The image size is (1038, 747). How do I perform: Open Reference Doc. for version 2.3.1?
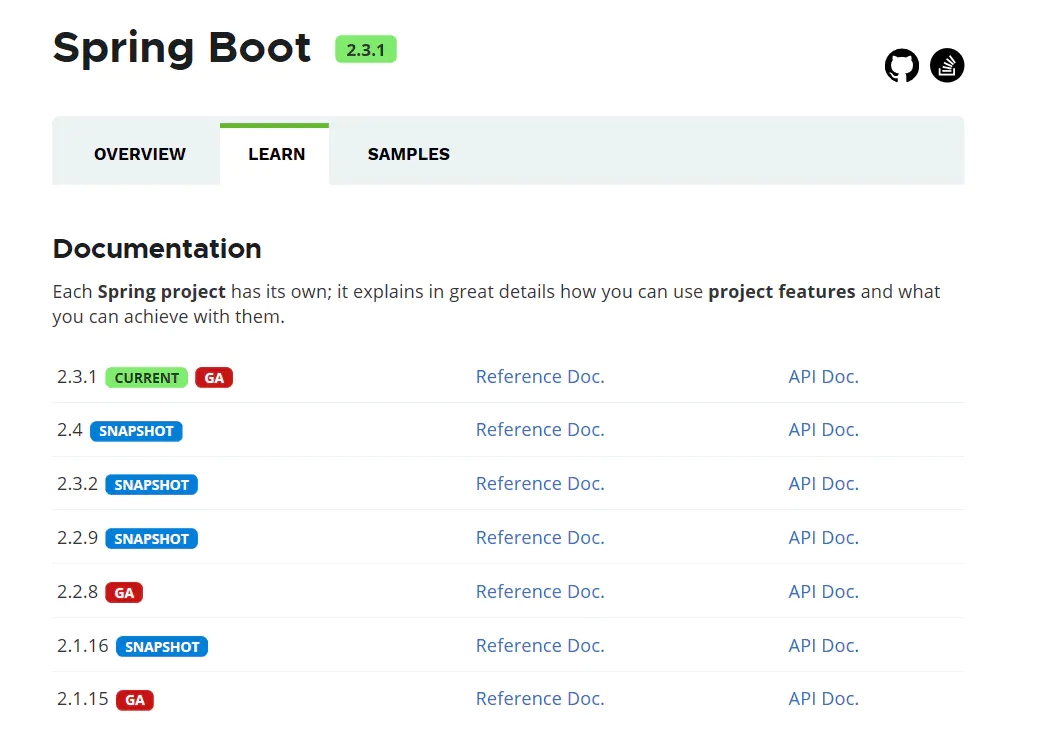pos(540,376)
